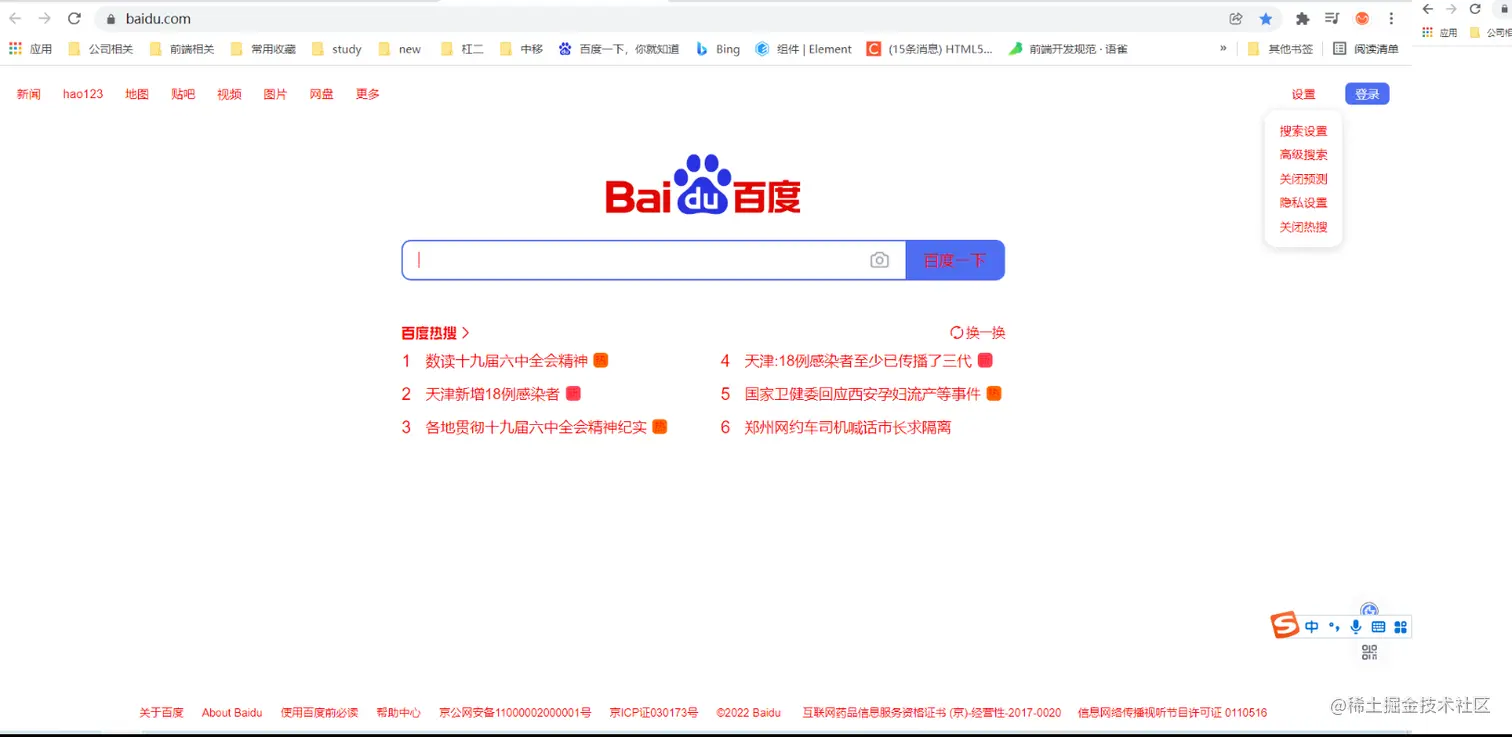Open the 设置 settings menu
This screenshot has width=1512, height=737.
click(x=1303, y=94)
